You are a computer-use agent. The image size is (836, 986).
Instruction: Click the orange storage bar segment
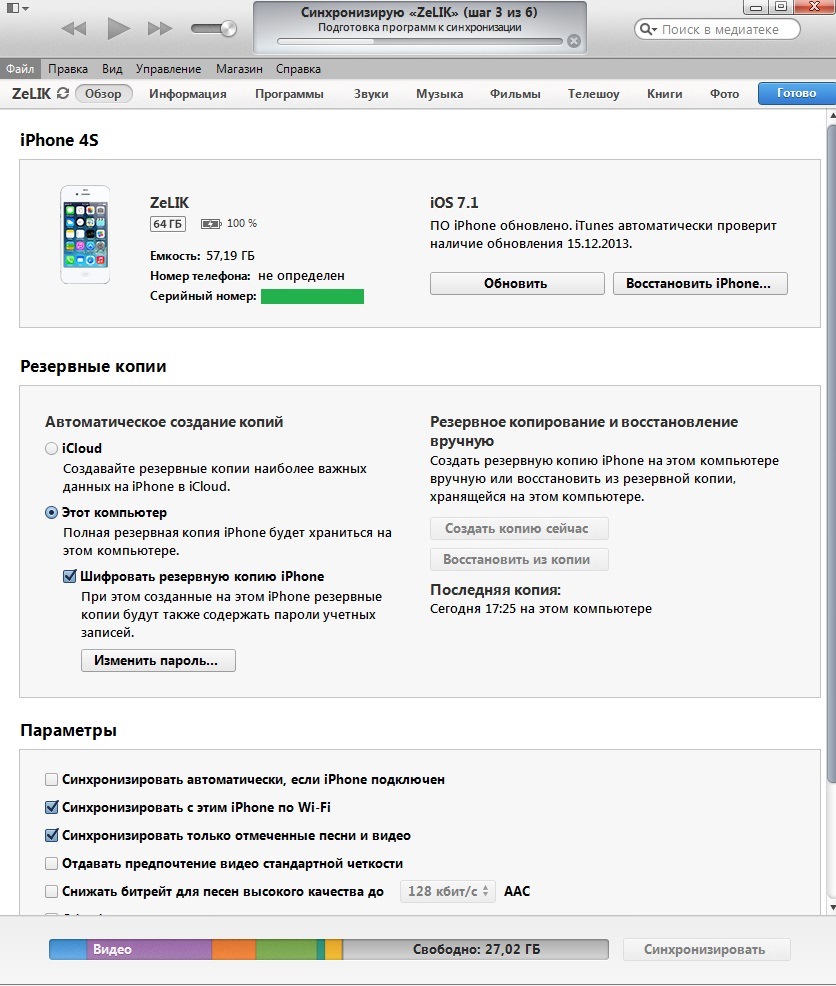[234, 950]
